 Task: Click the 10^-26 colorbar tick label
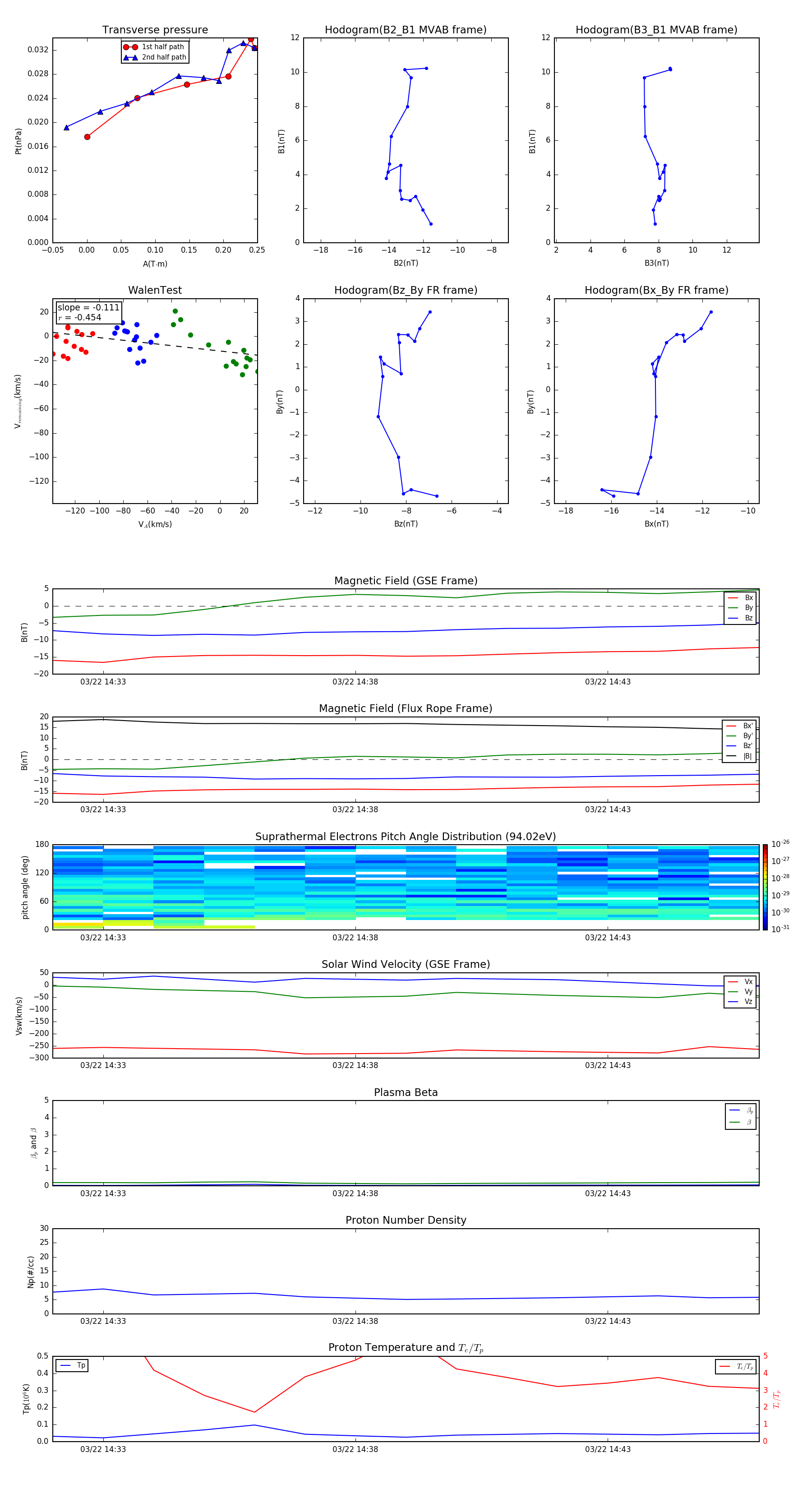point(780,844)
